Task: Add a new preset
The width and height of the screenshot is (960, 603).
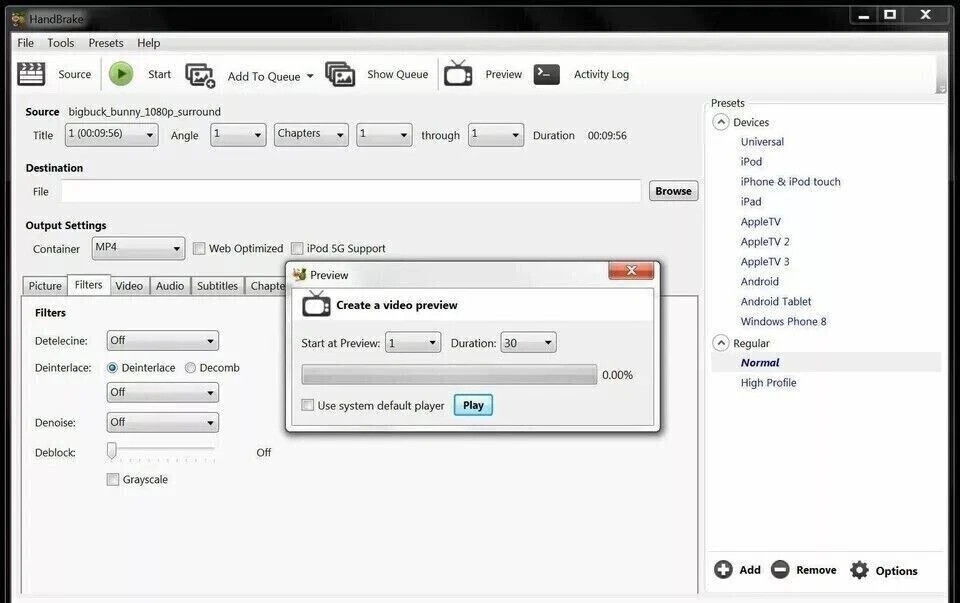Action: point(737,569)
